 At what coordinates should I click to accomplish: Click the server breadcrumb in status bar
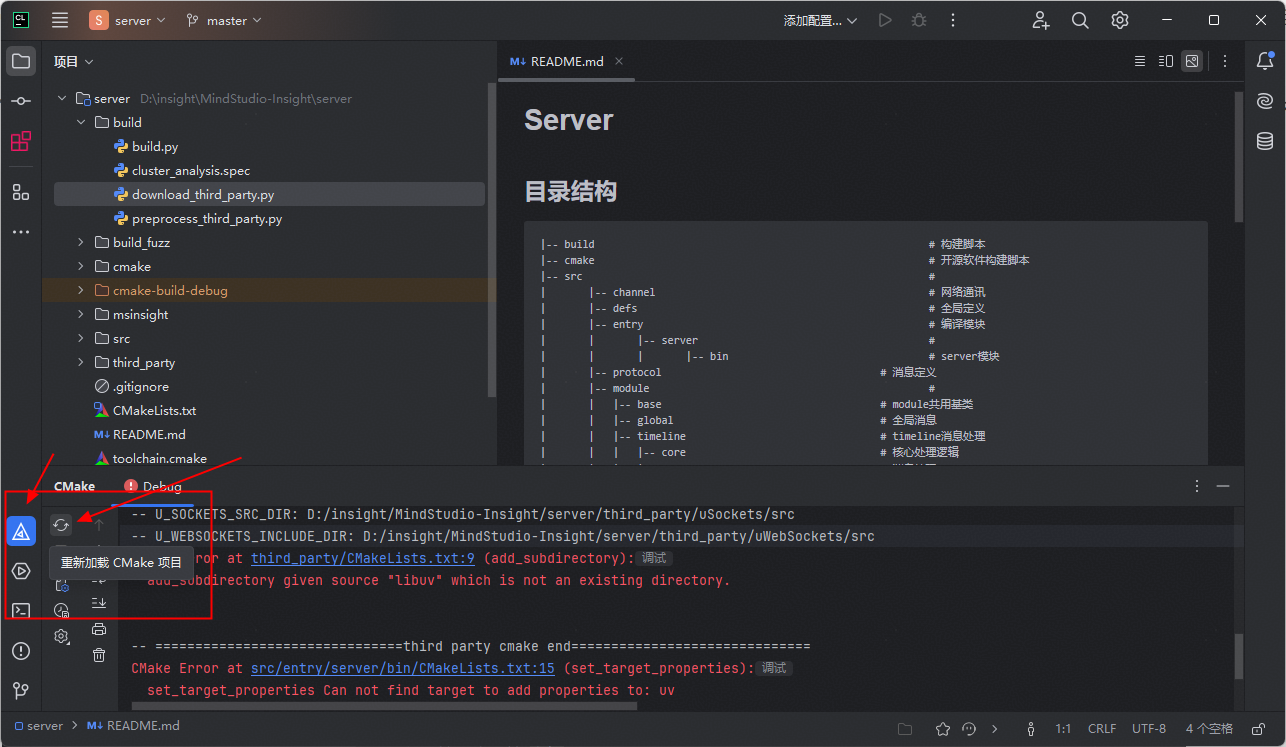pos(38,727)
